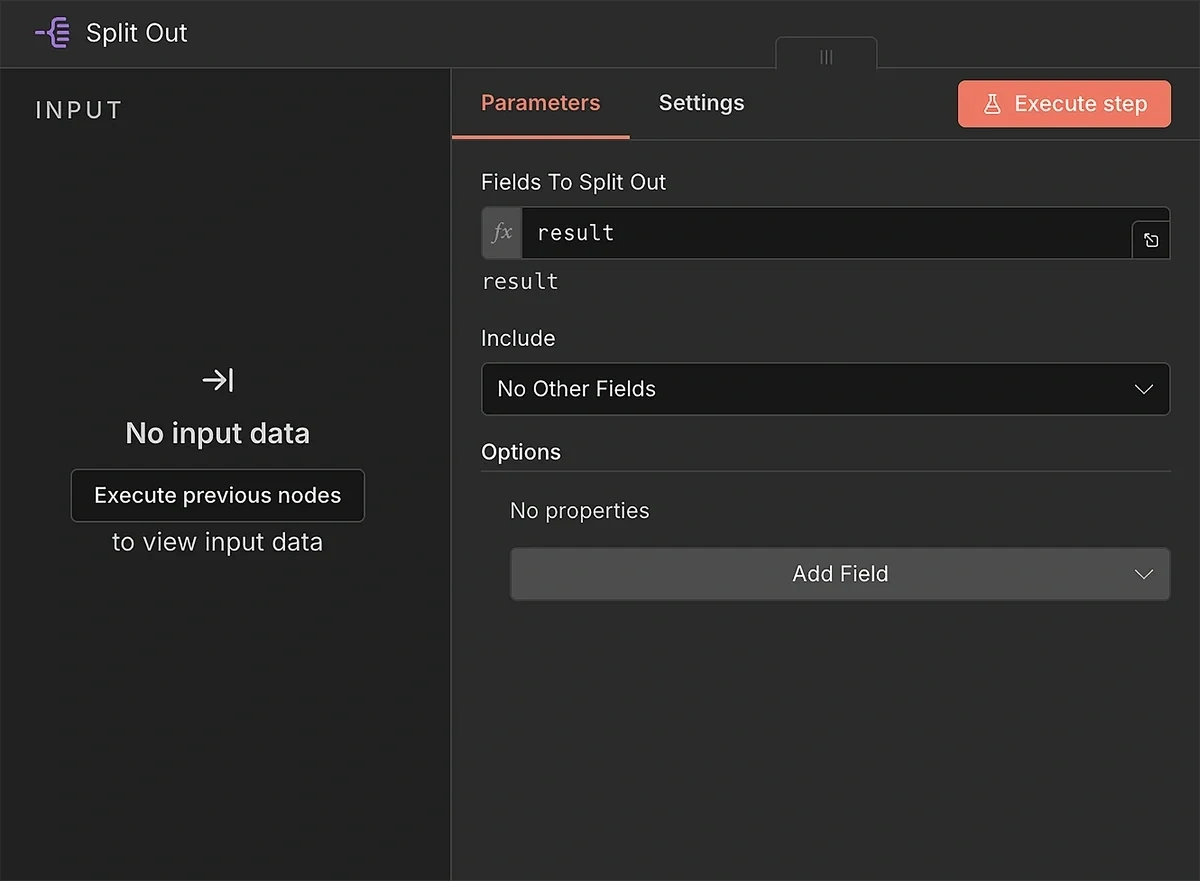Click the chevron on No Other Fields
Image resolution: width=1200 pixels, height=881 pixels.
(1143, 389)
